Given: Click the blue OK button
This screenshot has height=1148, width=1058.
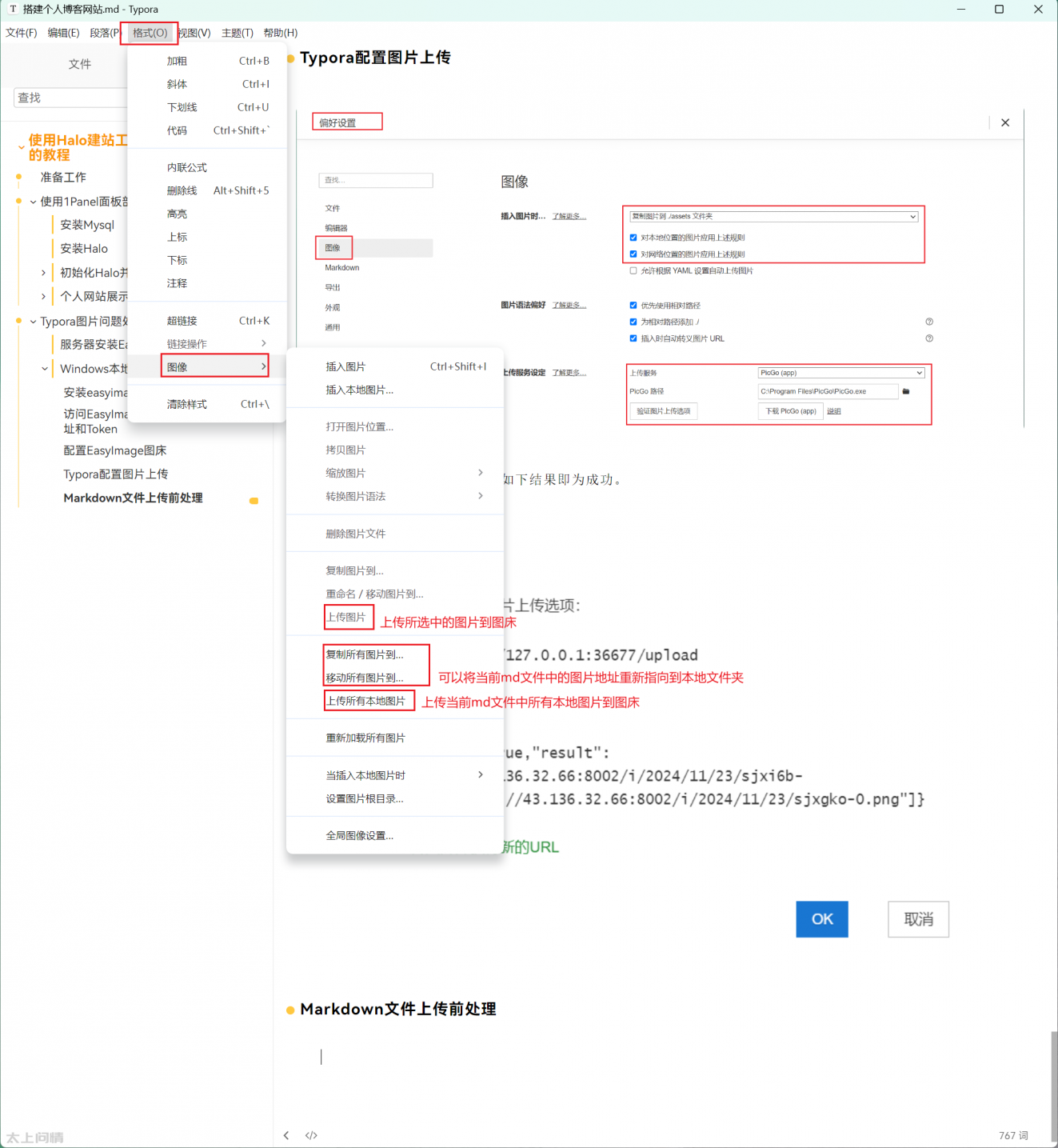Looking at the screenshot, I should 822,919.
